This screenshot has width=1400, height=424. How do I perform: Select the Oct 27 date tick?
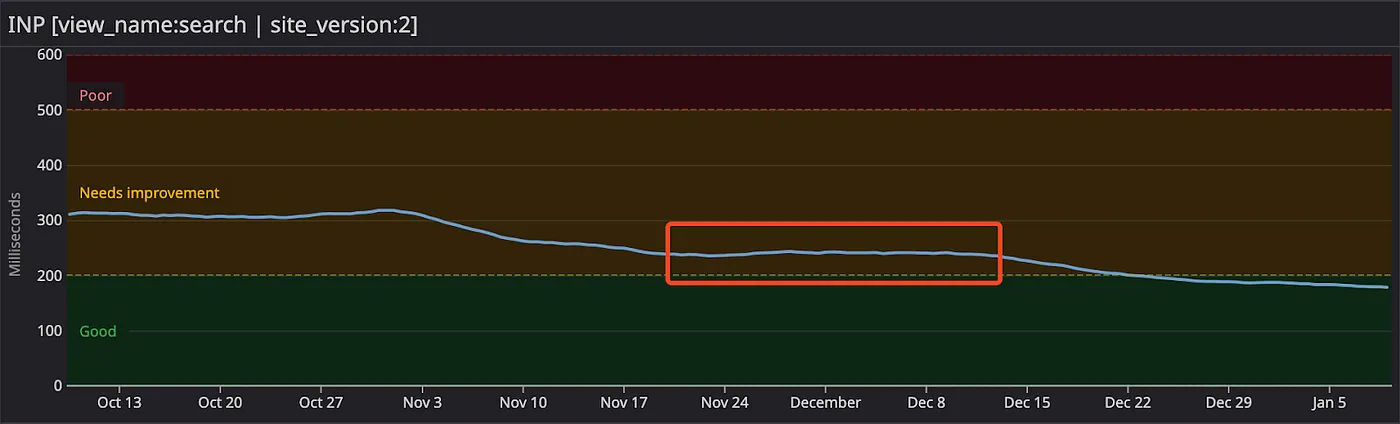(321, 403)
